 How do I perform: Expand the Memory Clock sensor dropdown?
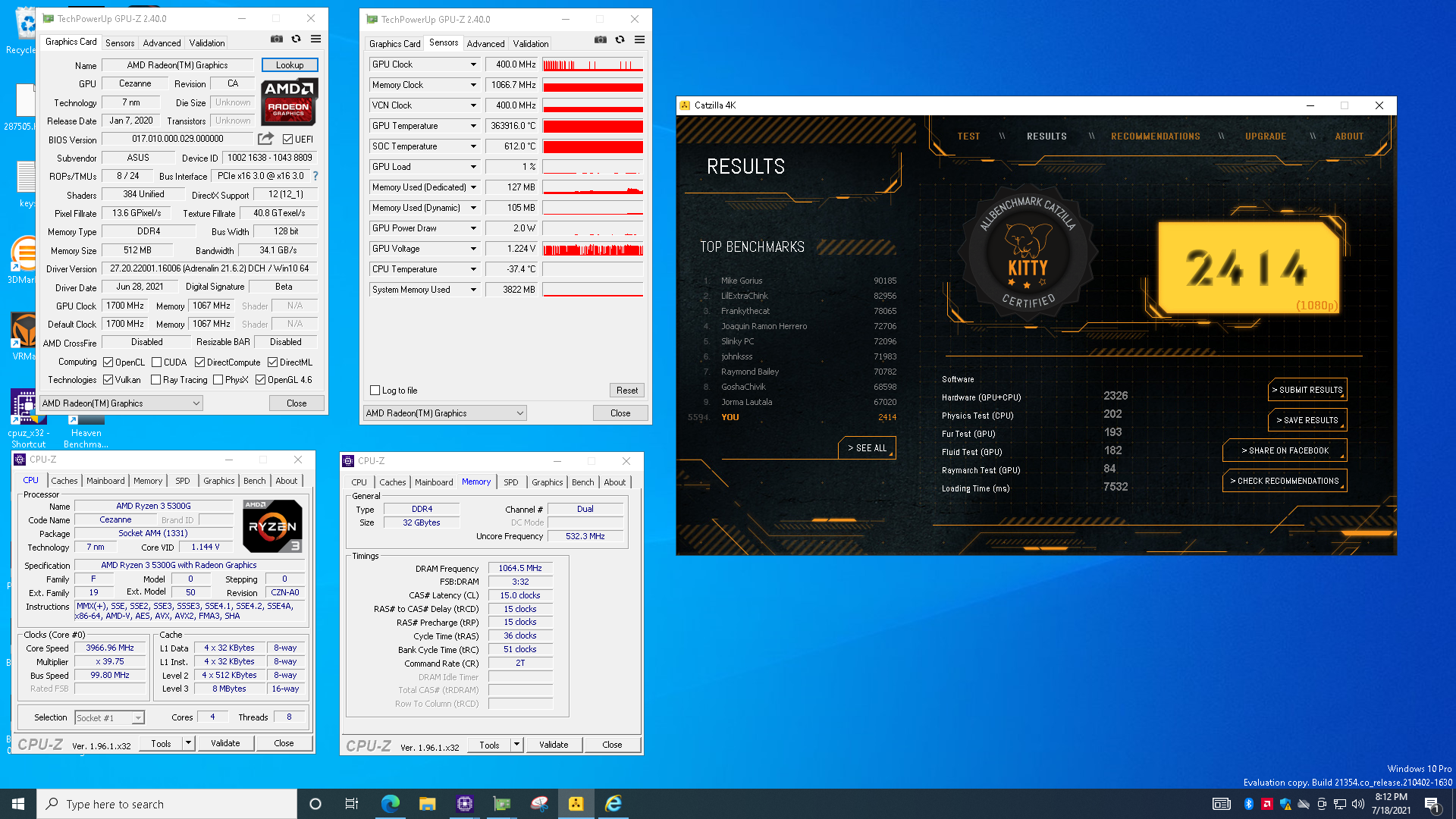click(x=473, y=85)
